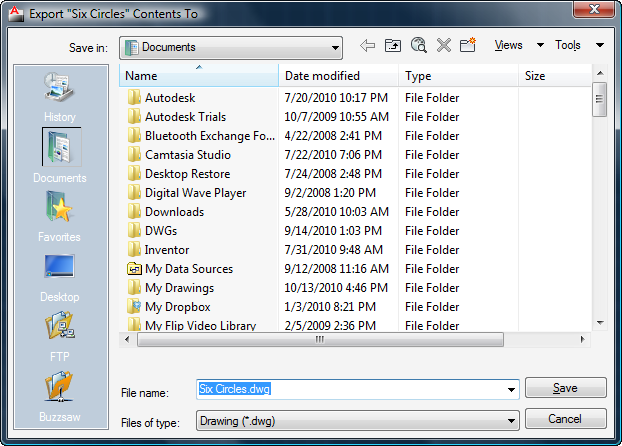Viewport: 622px width, 446px height.
Task: Click the Delete X icon
Action: [x=444, y=46]
